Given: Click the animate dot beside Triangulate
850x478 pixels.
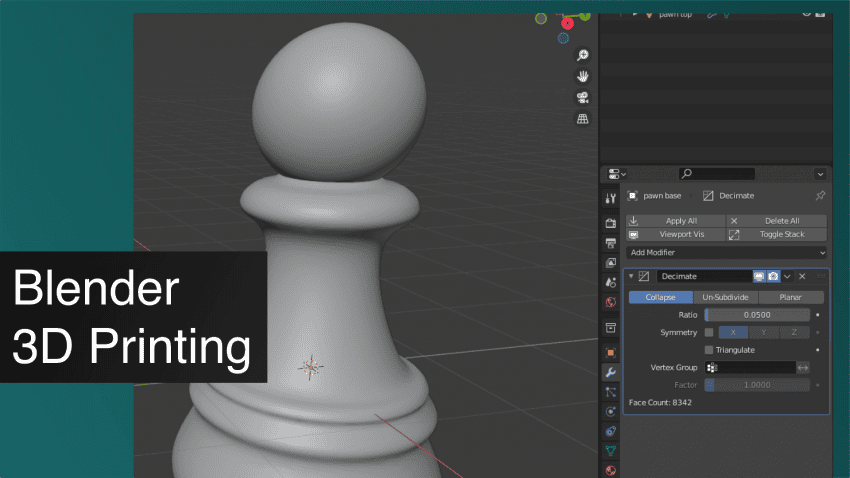Looking at the screenshot, I should click(x=817, y=350).
